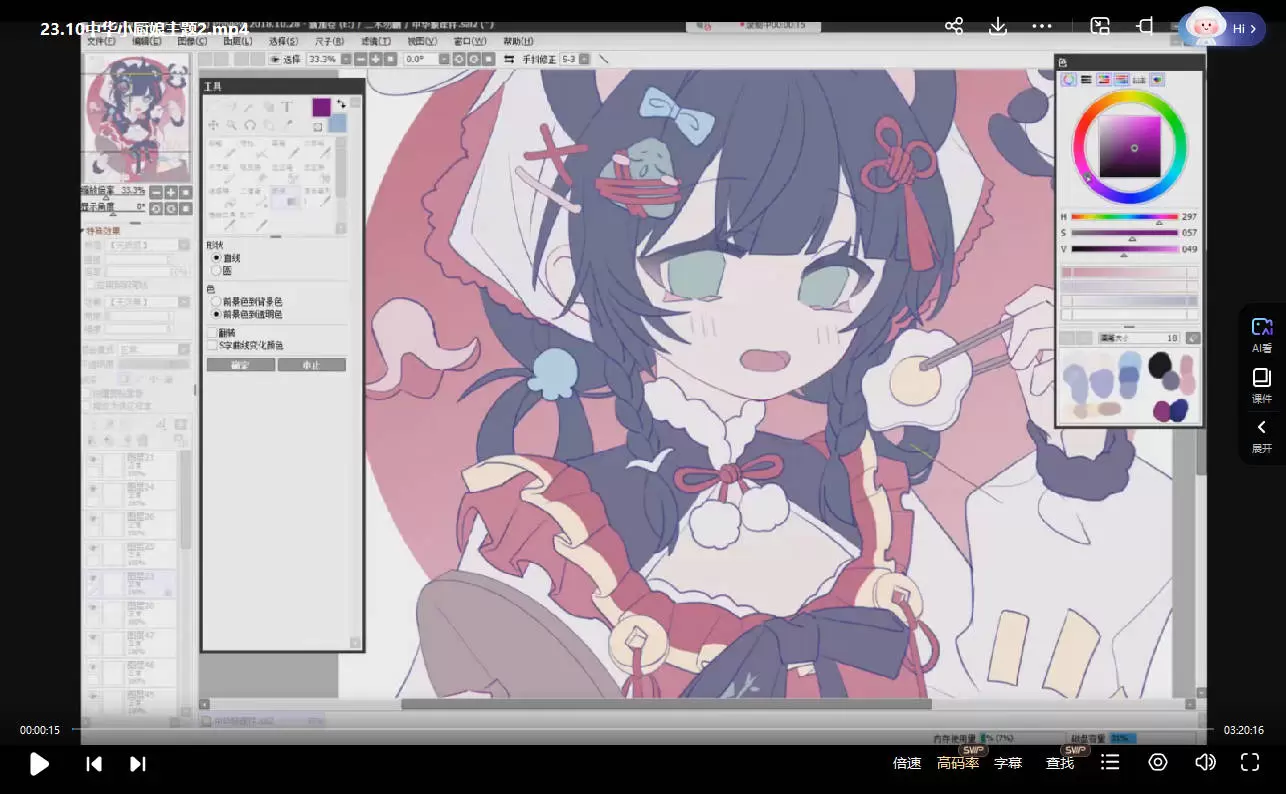
Task: Open the 字幕 subtitle option
Action: 1008,763
